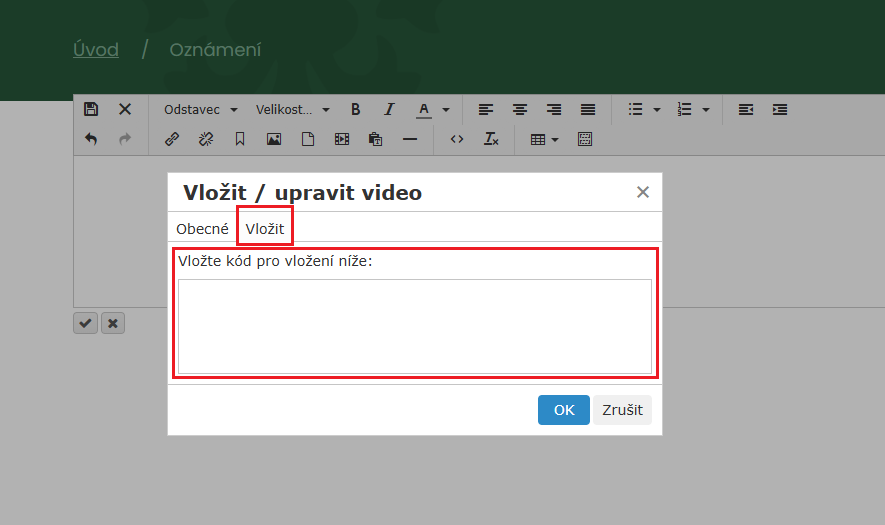The width and height of the screenshot is (885, 525).
Task: Switch to the Obecné tab
Action: (202, 229)
